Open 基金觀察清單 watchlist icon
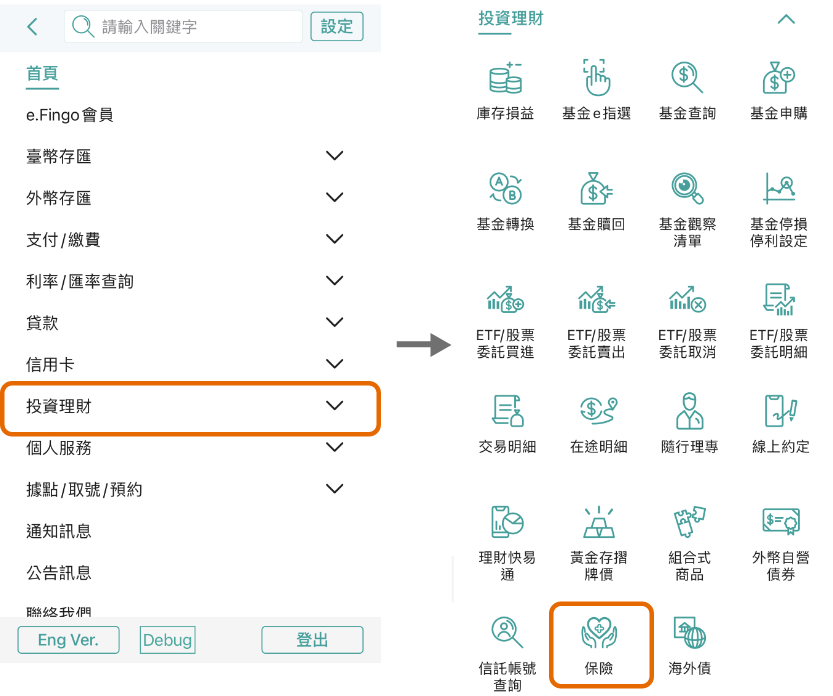This screenshot has height=696, width=833. (x=687, y=189)
